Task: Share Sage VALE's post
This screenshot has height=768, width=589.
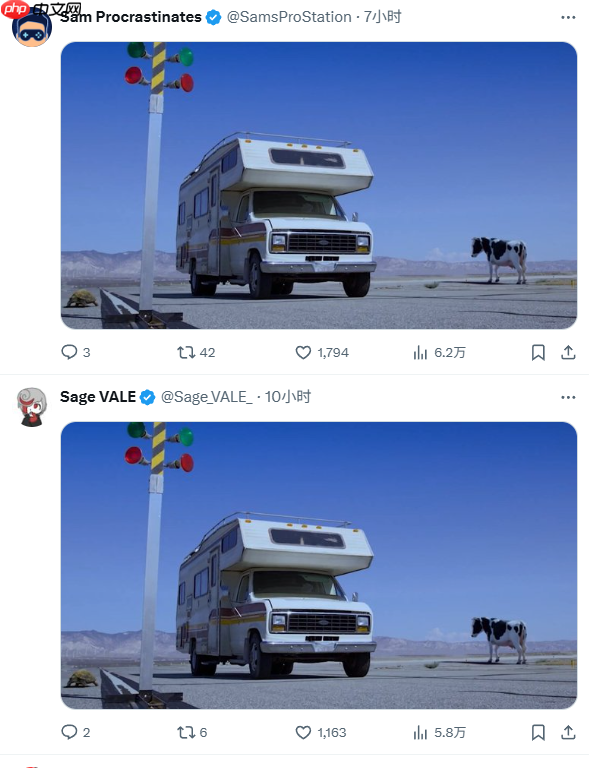Action: pyautogui.click(x=568, y=732)
